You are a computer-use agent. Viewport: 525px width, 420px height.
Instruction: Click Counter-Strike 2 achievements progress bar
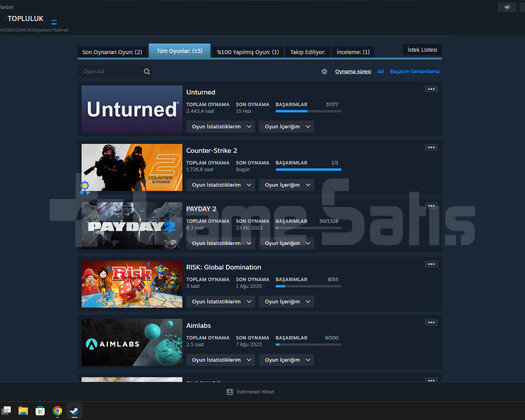[x=308, y=169]
